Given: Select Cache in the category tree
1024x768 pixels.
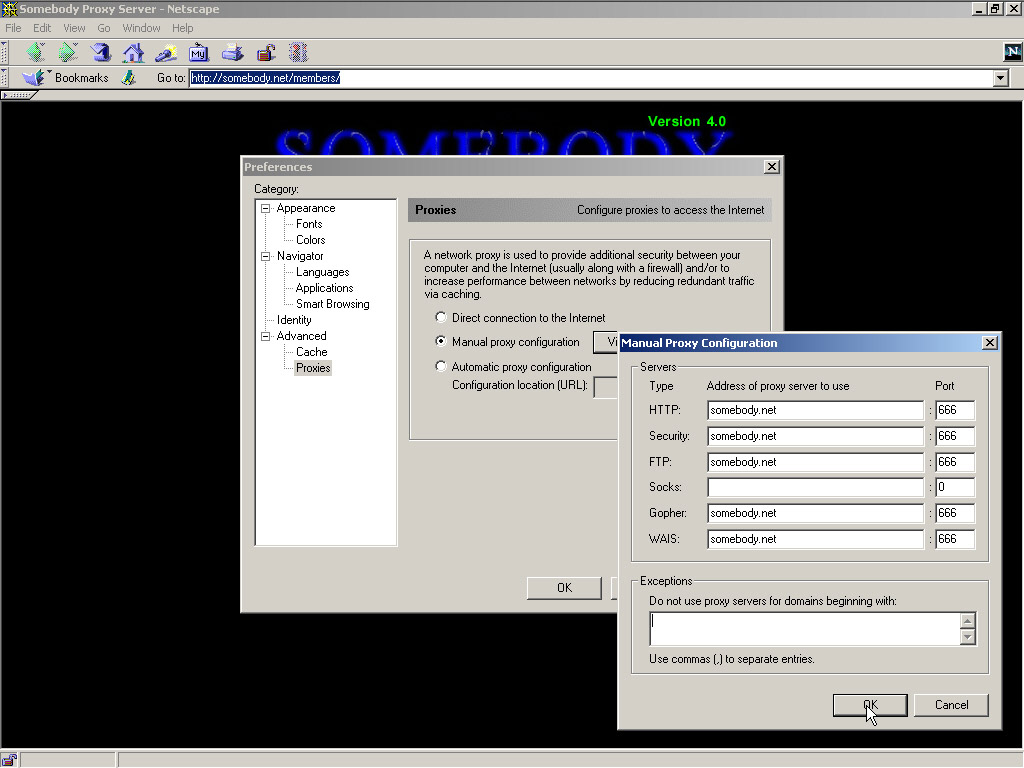Looking at the screenshot, I should (x=312, y=352).
